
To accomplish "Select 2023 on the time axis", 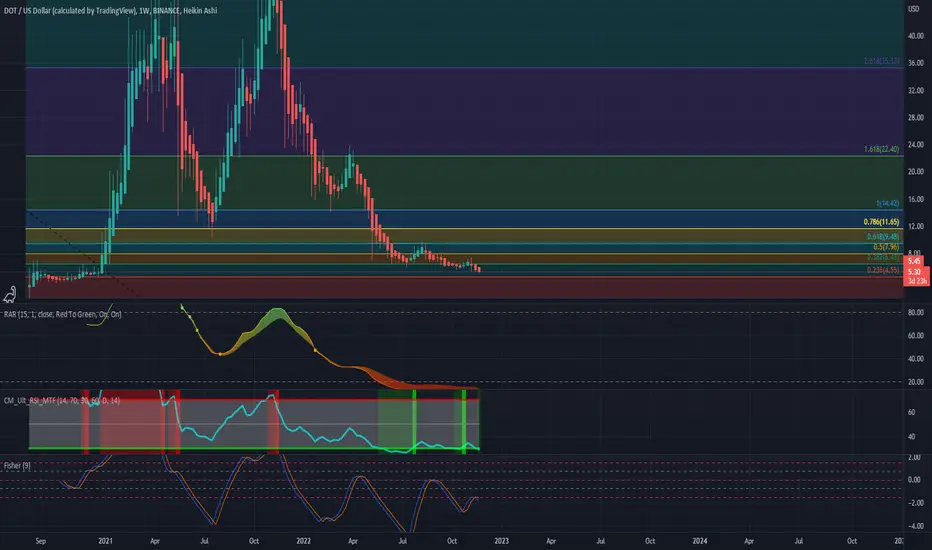I will click(x=501, y=541).
